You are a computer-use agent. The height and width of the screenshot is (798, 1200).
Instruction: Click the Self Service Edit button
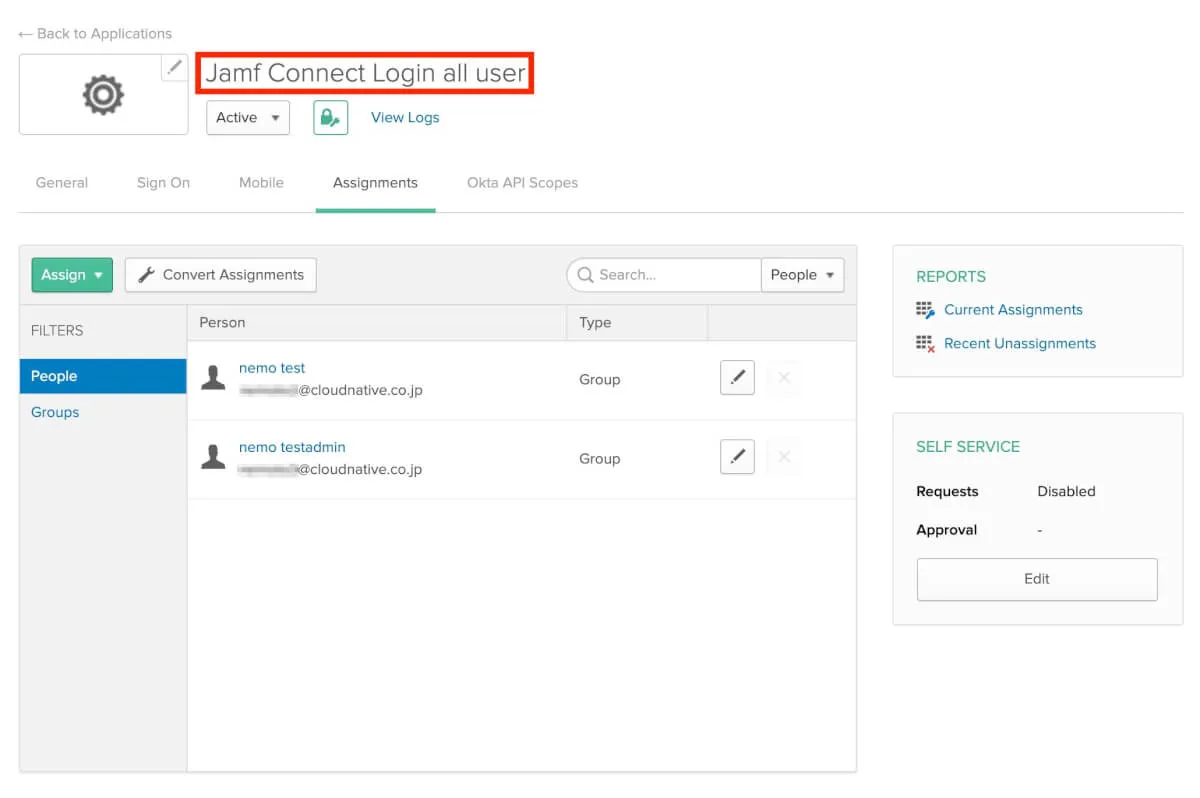1037,579
